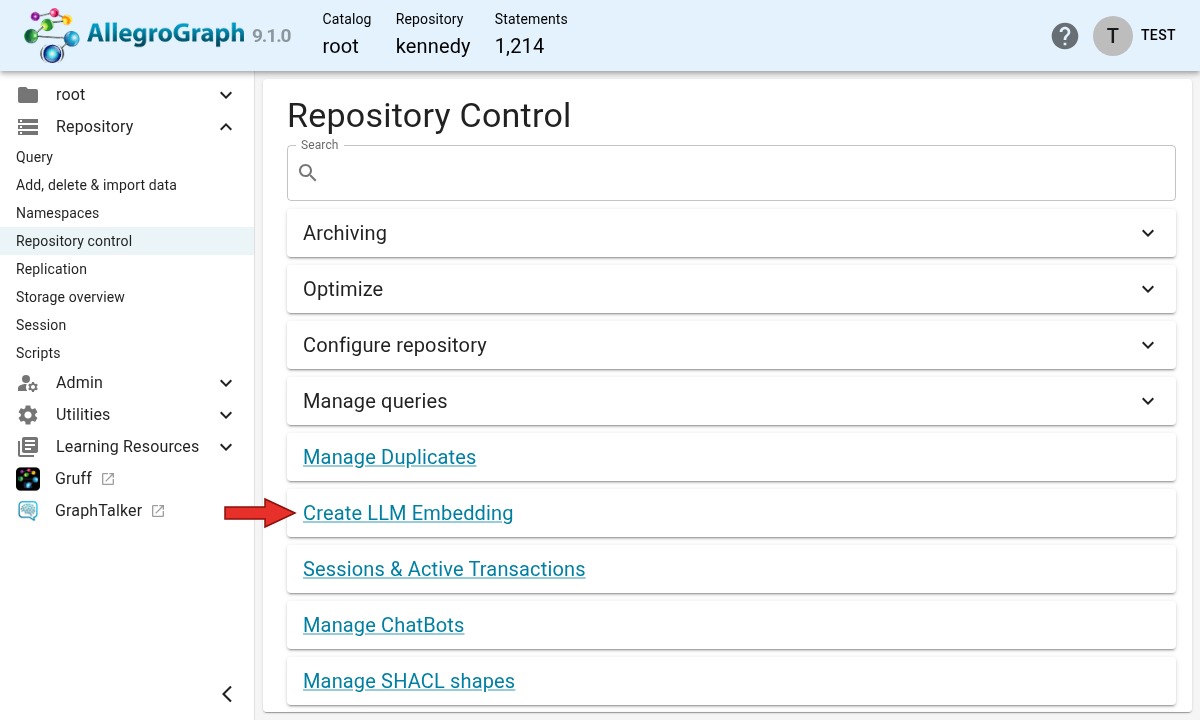Image resolution: width=1200 pixels, height=720 pixels.
Task: Open Storage overview
Action: [x=70, y=297]
